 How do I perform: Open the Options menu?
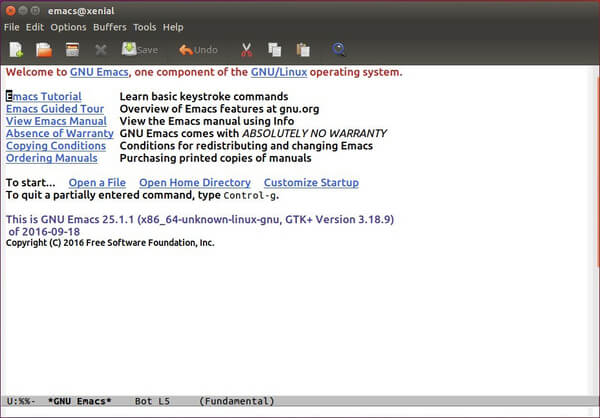point(68,27)
